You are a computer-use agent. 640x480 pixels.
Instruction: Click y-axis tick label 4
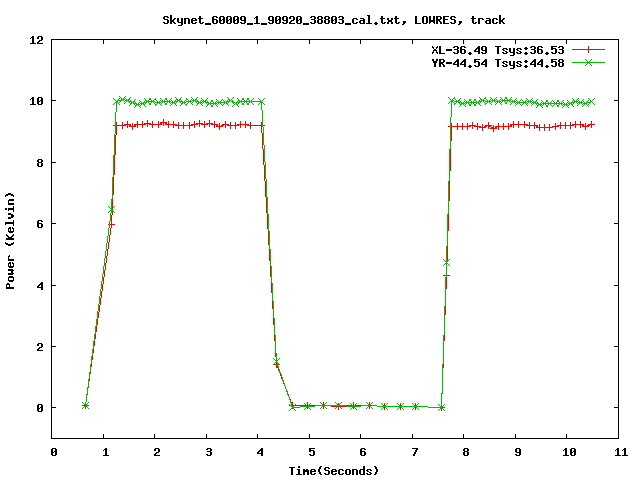click(x=40, y=286)
